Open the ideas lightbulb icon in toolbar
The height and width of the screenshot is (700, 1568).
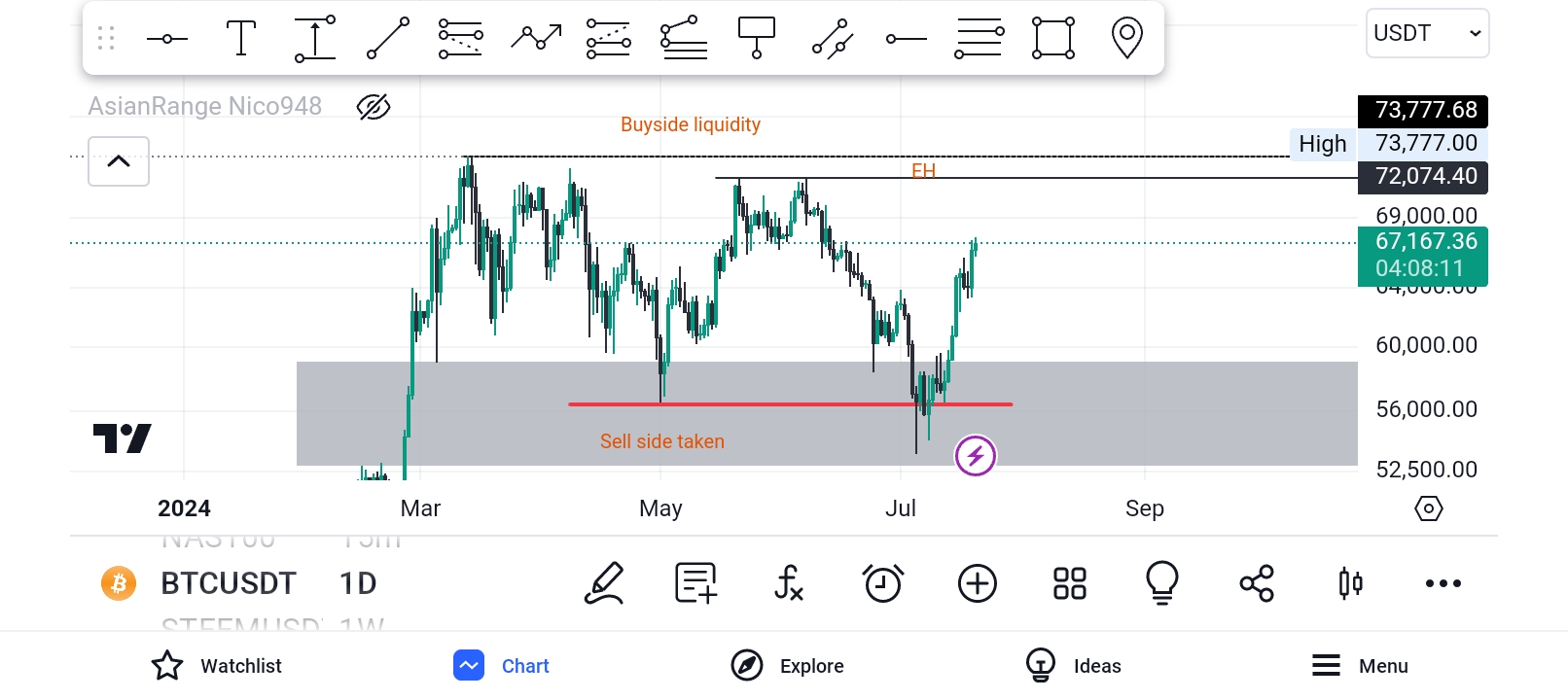pos(1162,583)
